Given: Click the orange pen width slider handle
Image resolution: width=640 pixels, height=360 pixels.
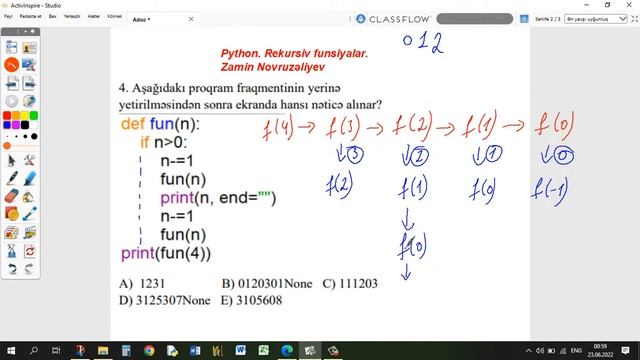Looking at the screenshot, I should tap(7, 146).
